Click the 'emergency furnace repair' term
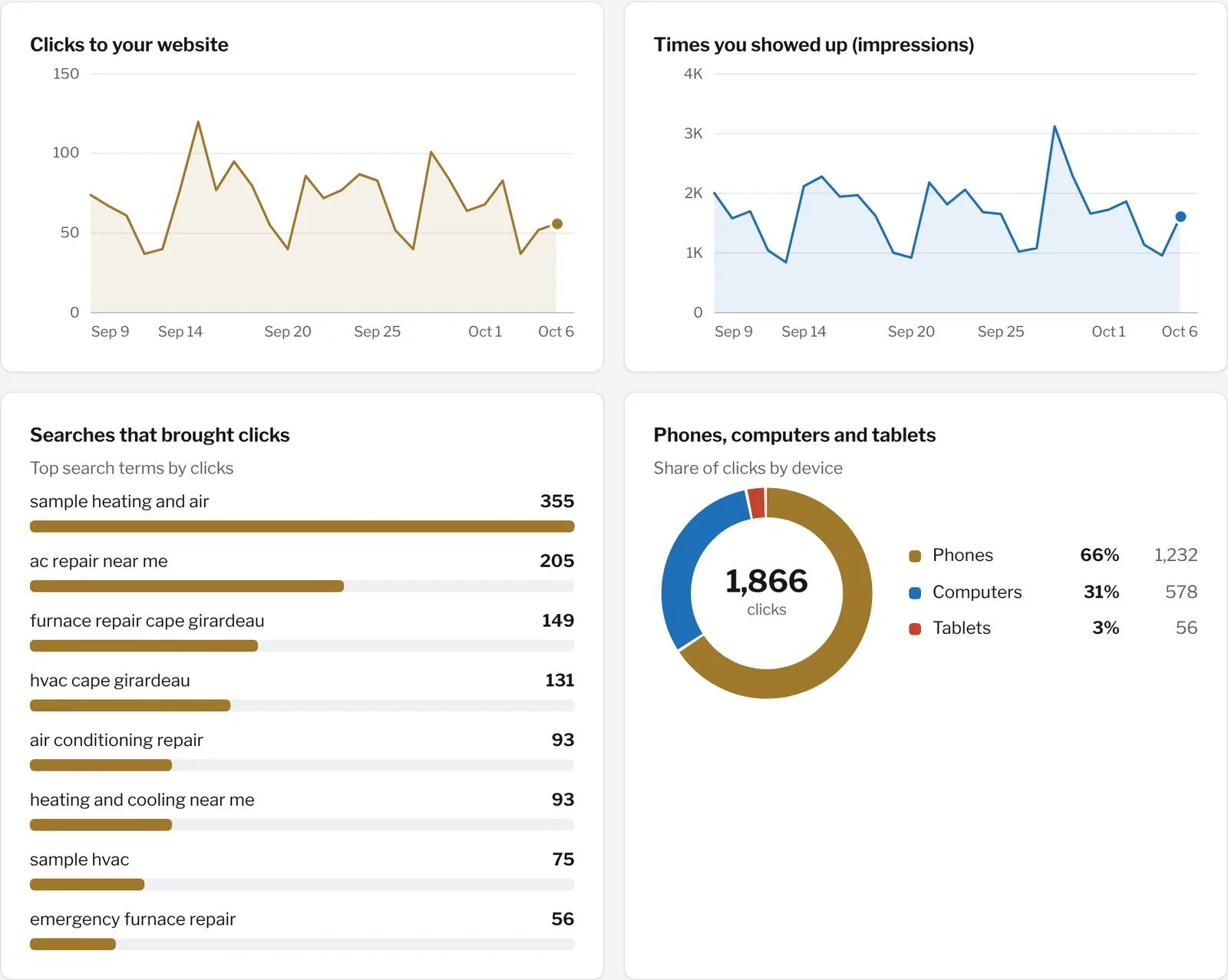The height and width of the screenshot is (980, 1228). point(132,919)
